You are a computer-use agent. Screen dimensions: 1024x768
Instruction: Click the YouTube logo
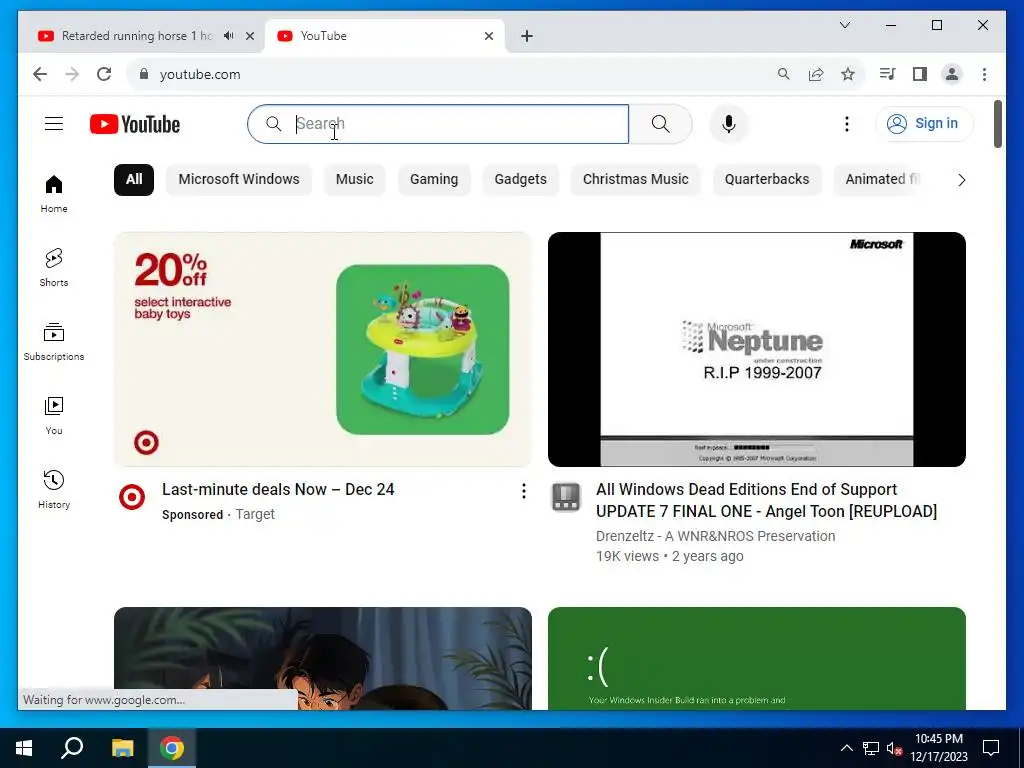point(135,124)
